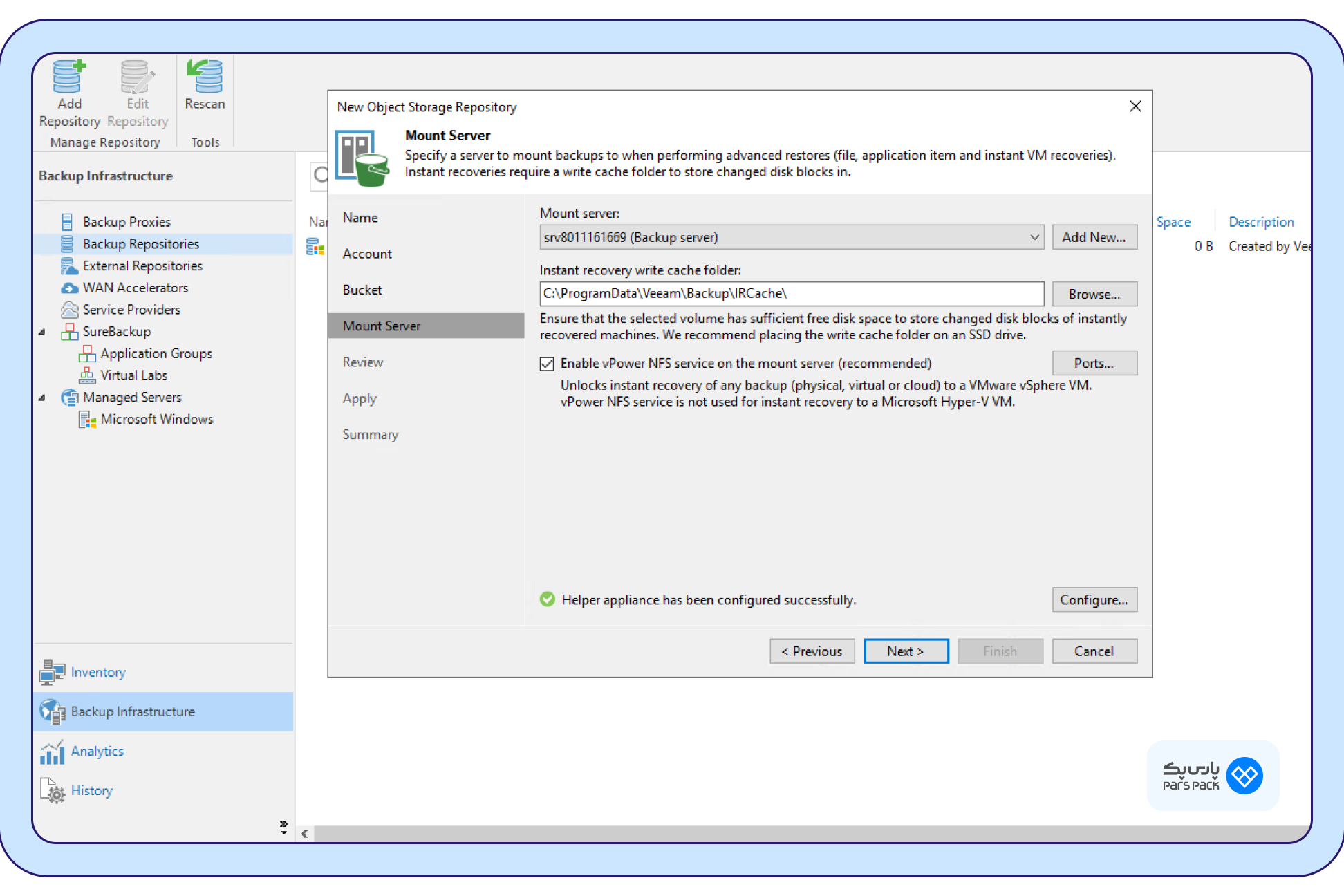Select the Backup Proxies label

point(127,222)
